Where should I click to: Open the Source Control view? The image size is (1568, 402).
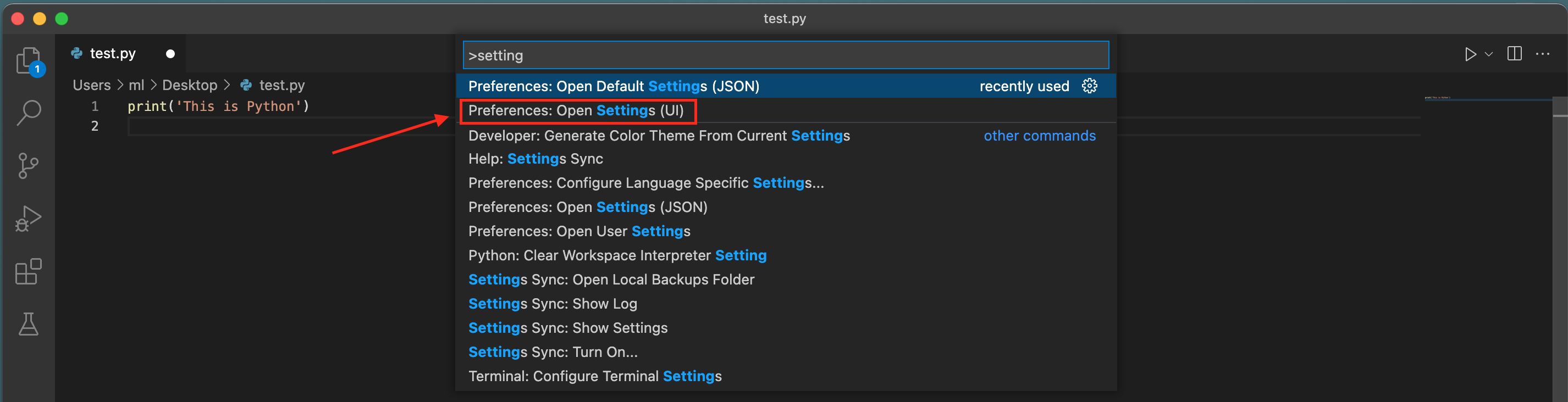(x=28, y=165)
